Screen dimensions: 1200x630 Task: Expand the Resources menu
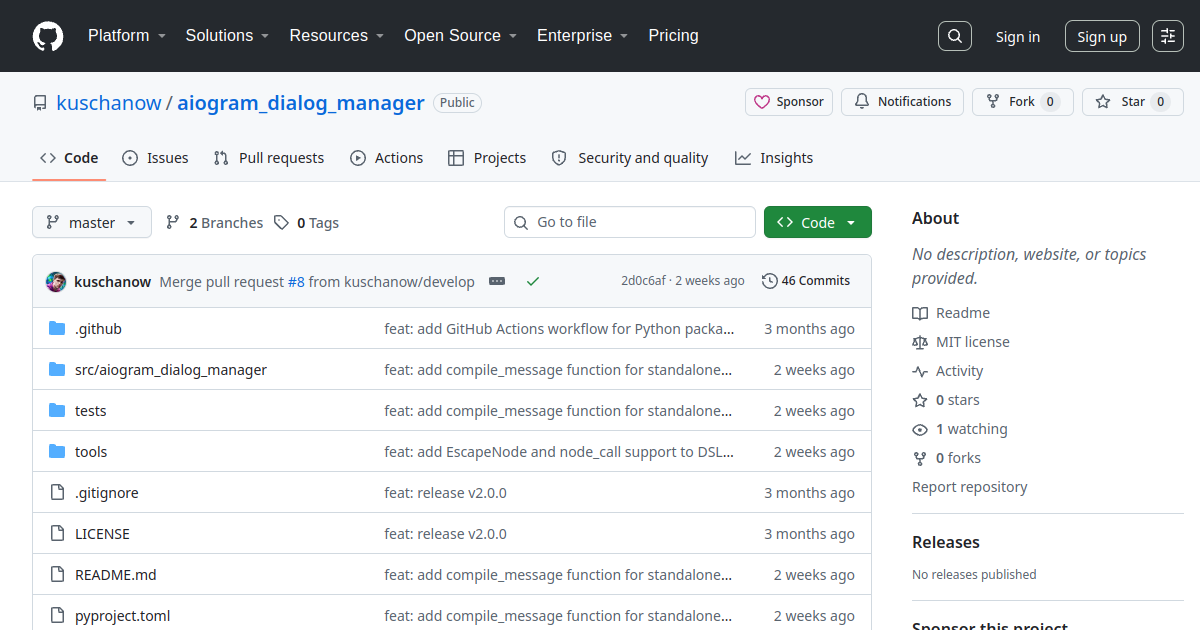337,36
